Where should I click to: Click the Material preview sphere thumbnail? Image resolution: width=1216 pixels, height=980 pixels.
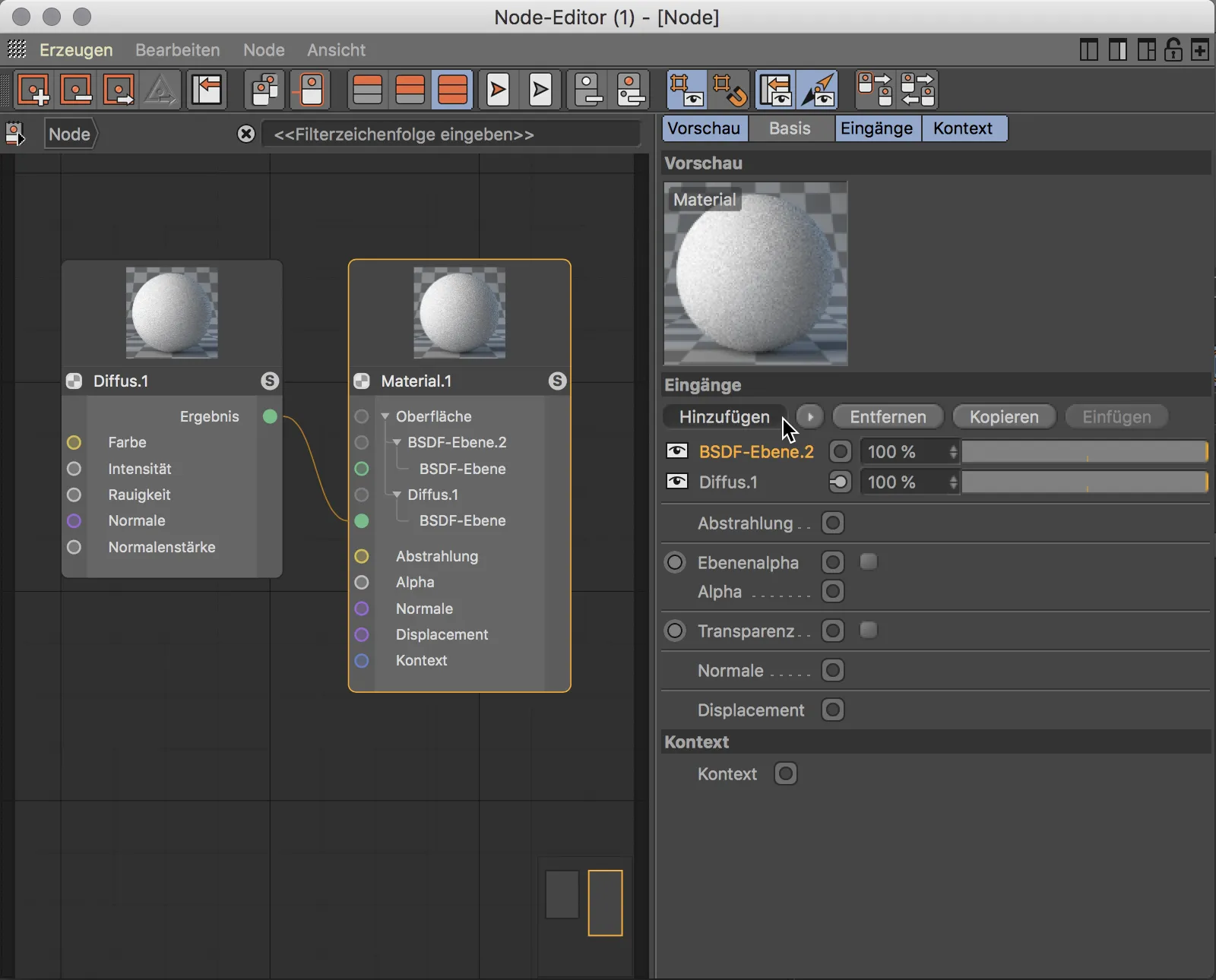coord(755,273)
